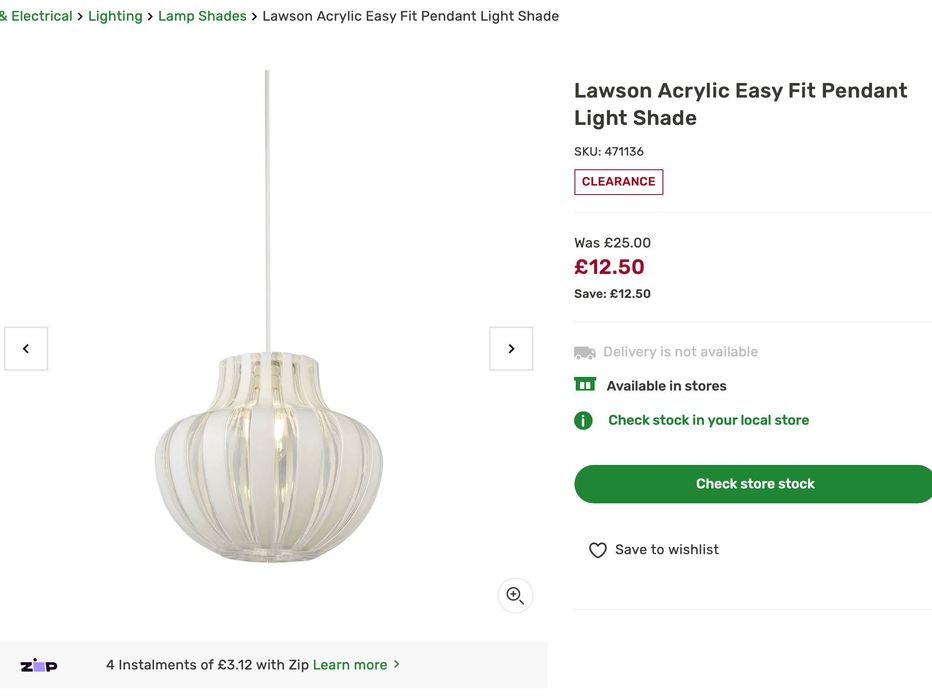The image size is (932, 700).
Task: Advance to the next product image
Action: (x=511, y=349)
